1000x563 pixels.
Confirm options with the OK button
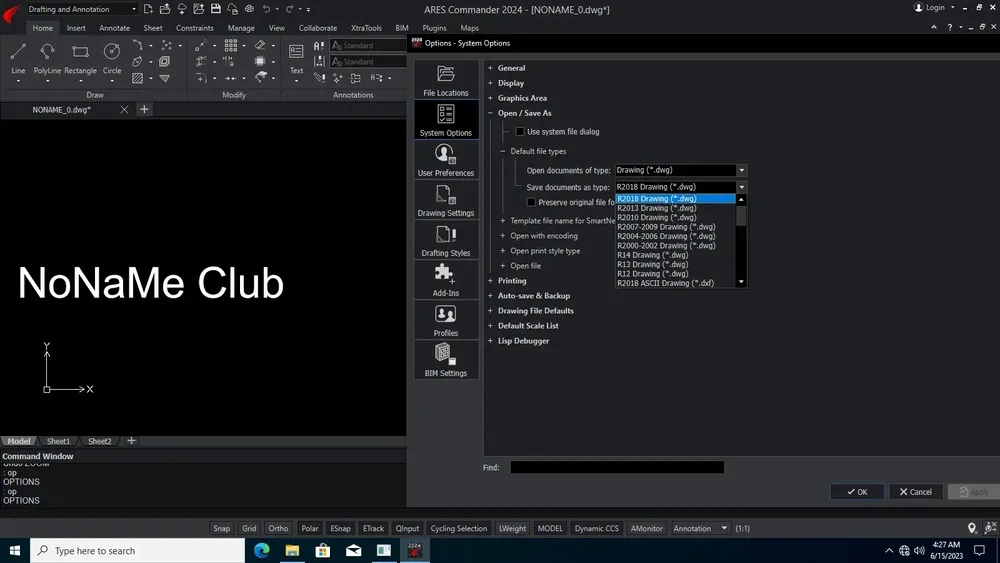pyautogui.click(x=857, y=492)
